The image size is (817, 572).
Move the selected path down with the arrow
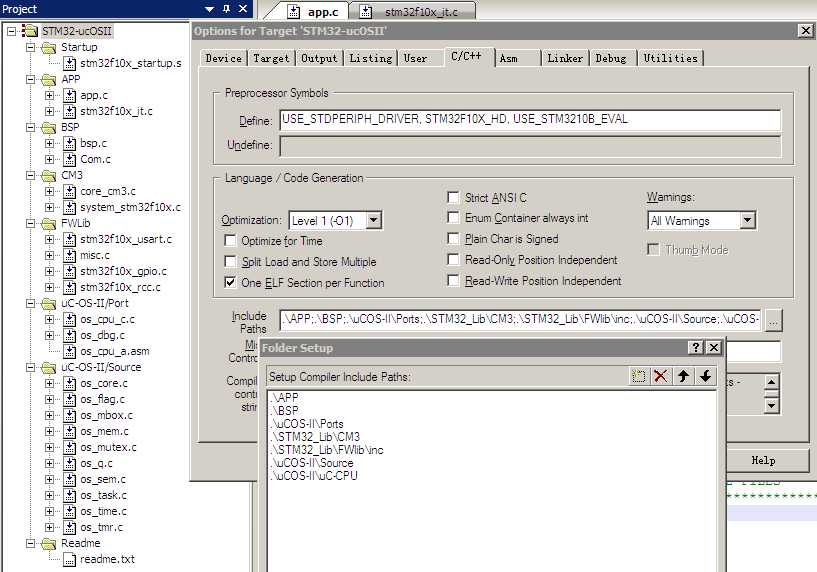coord(705,376)
